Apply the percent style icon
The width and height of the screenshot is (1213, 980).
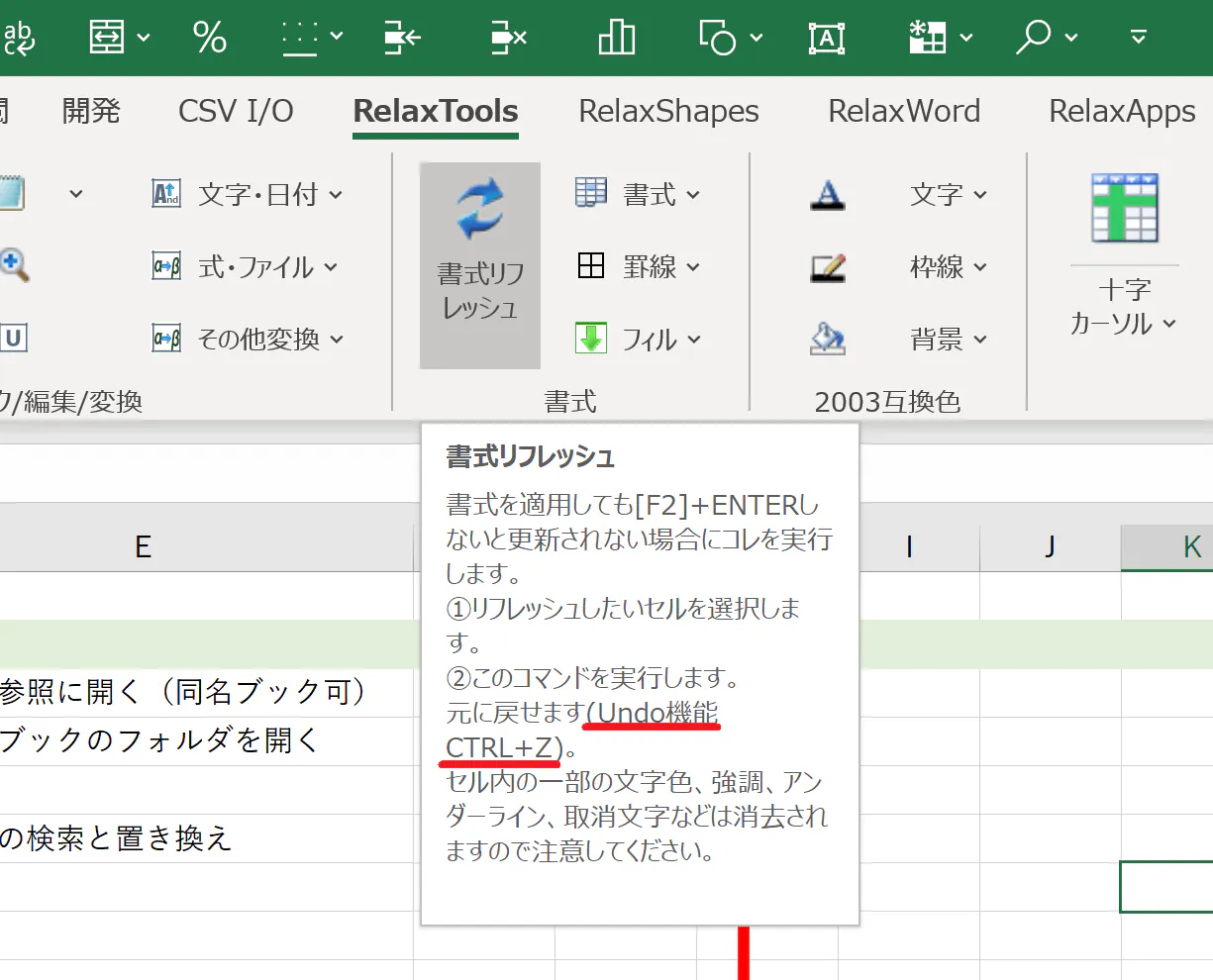210,38
